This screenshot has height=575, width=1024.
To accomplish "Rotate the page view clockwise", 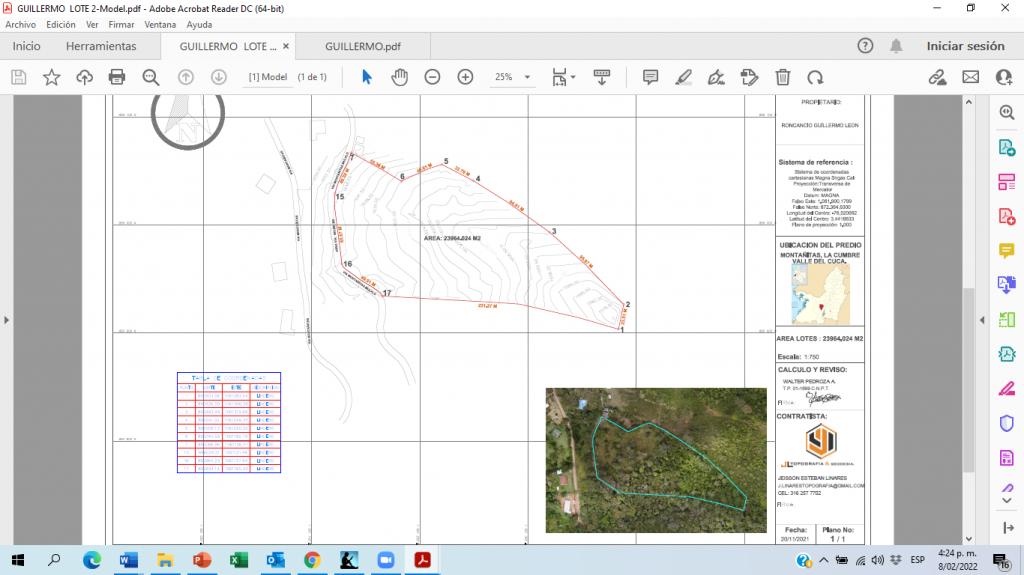I will [815, 77].
